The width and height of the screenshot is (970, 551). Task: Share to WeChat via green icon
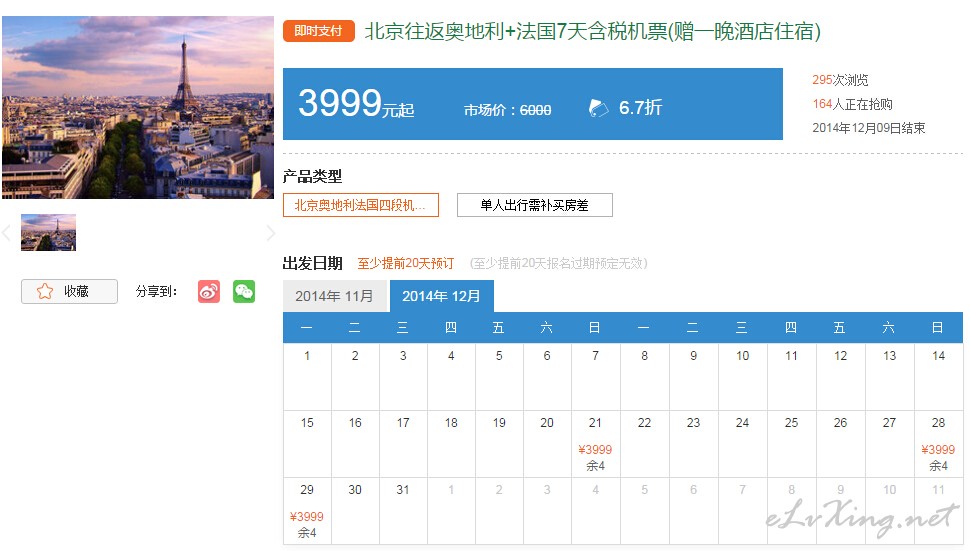coord(244,291)
